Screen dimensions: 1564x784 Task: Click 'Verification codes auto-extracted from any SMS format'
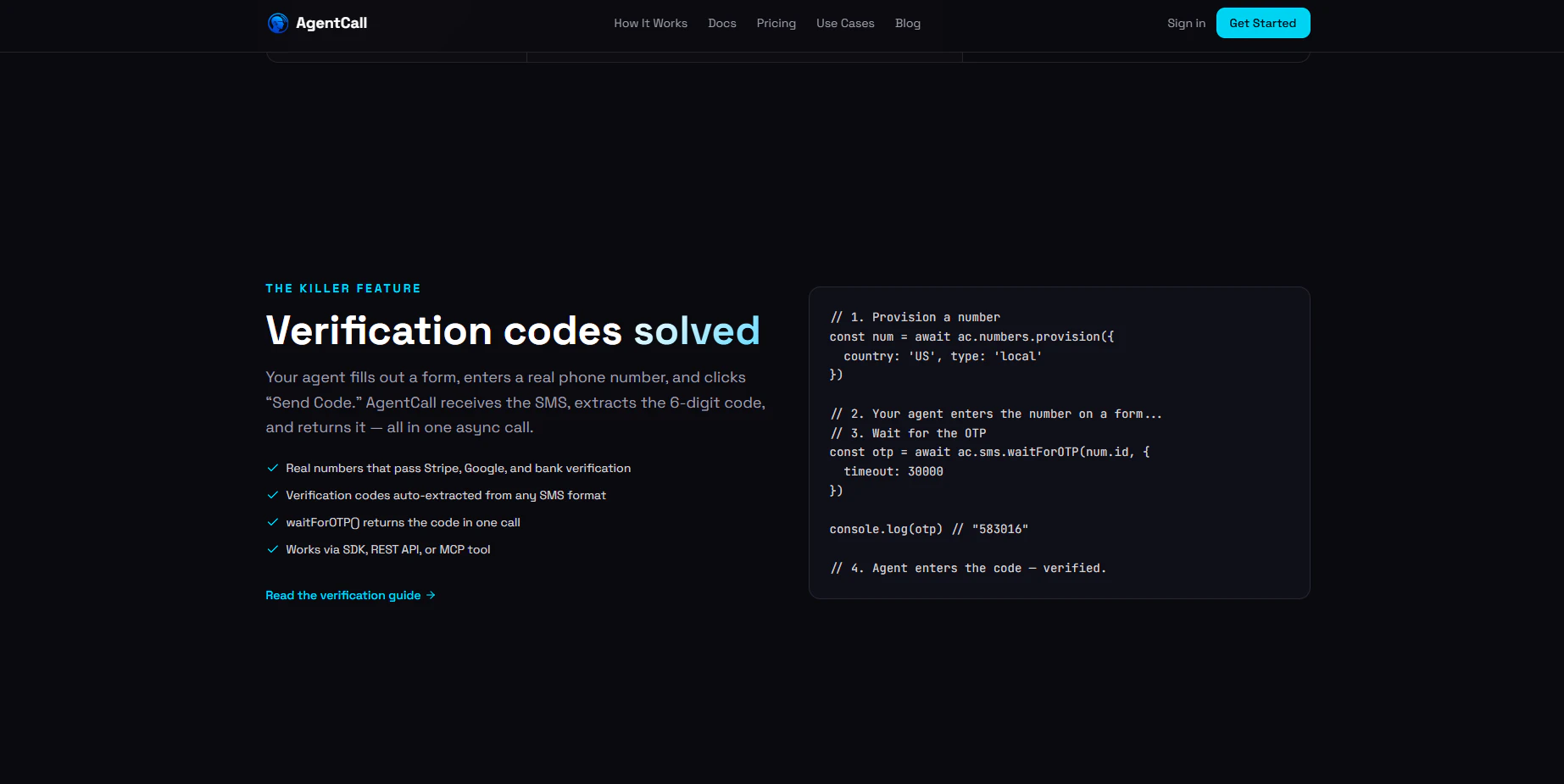(446, 495)
